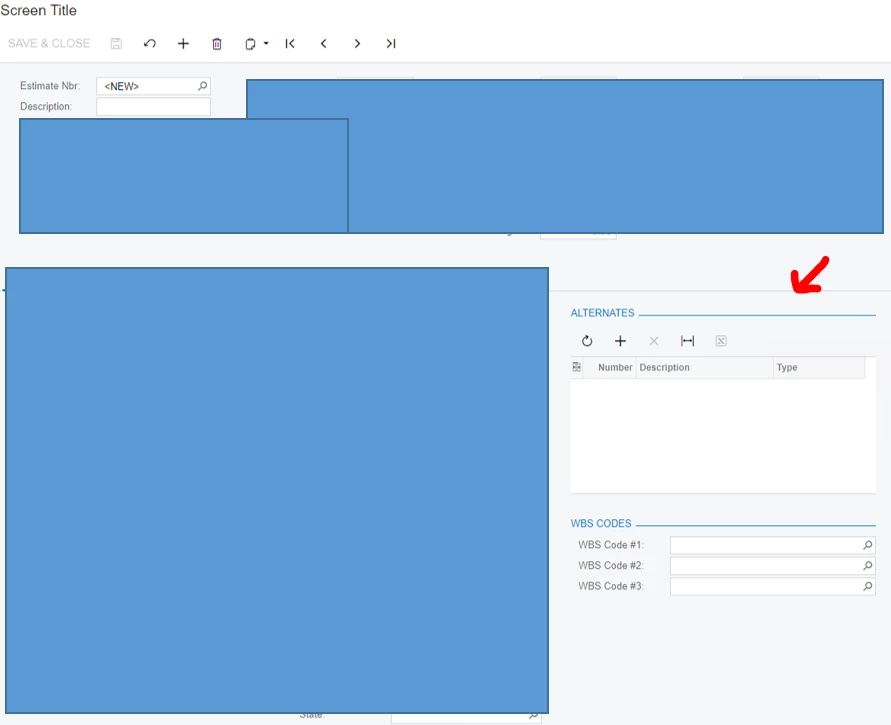Save the record using the disk icon
The width and height of the screenshot is (891, 725).
tap(116, 43)
